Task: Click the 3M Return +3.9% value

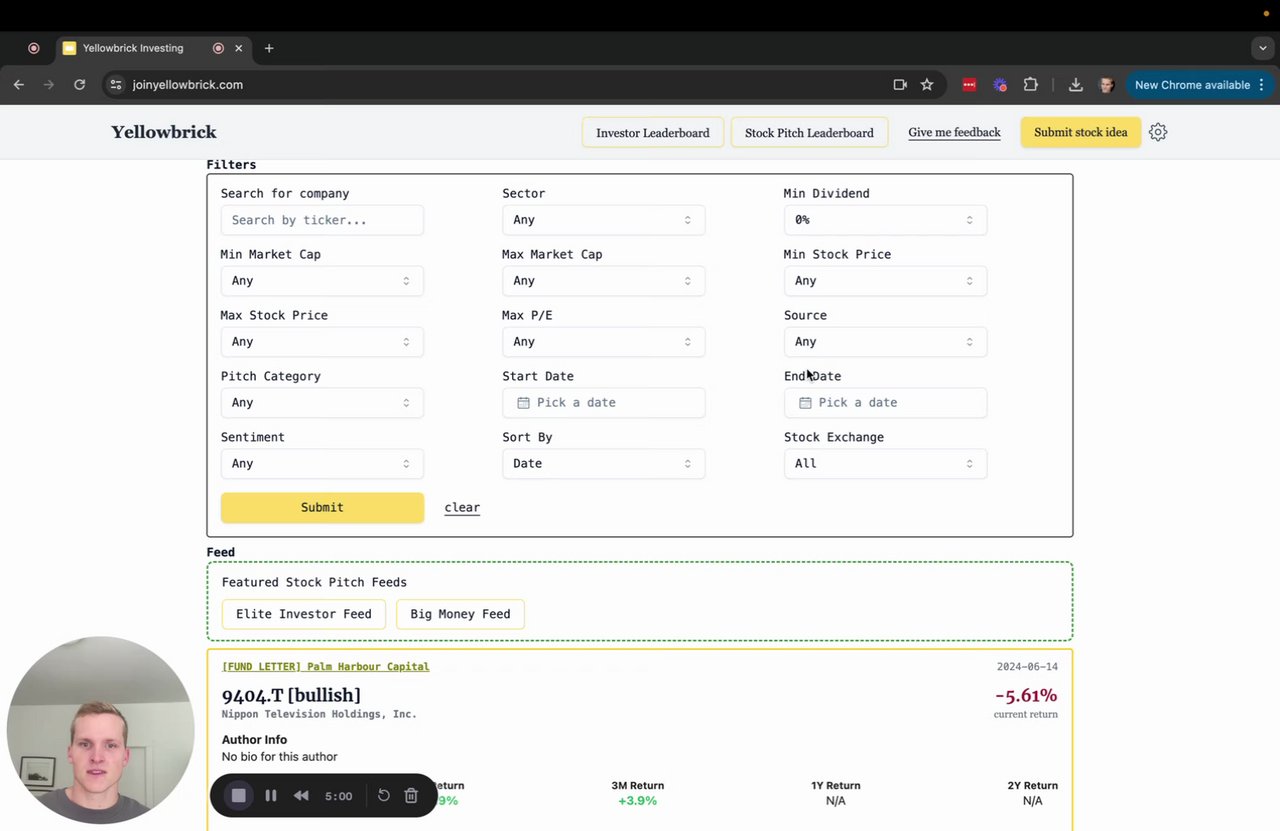Action: click(x=637, y=801)
